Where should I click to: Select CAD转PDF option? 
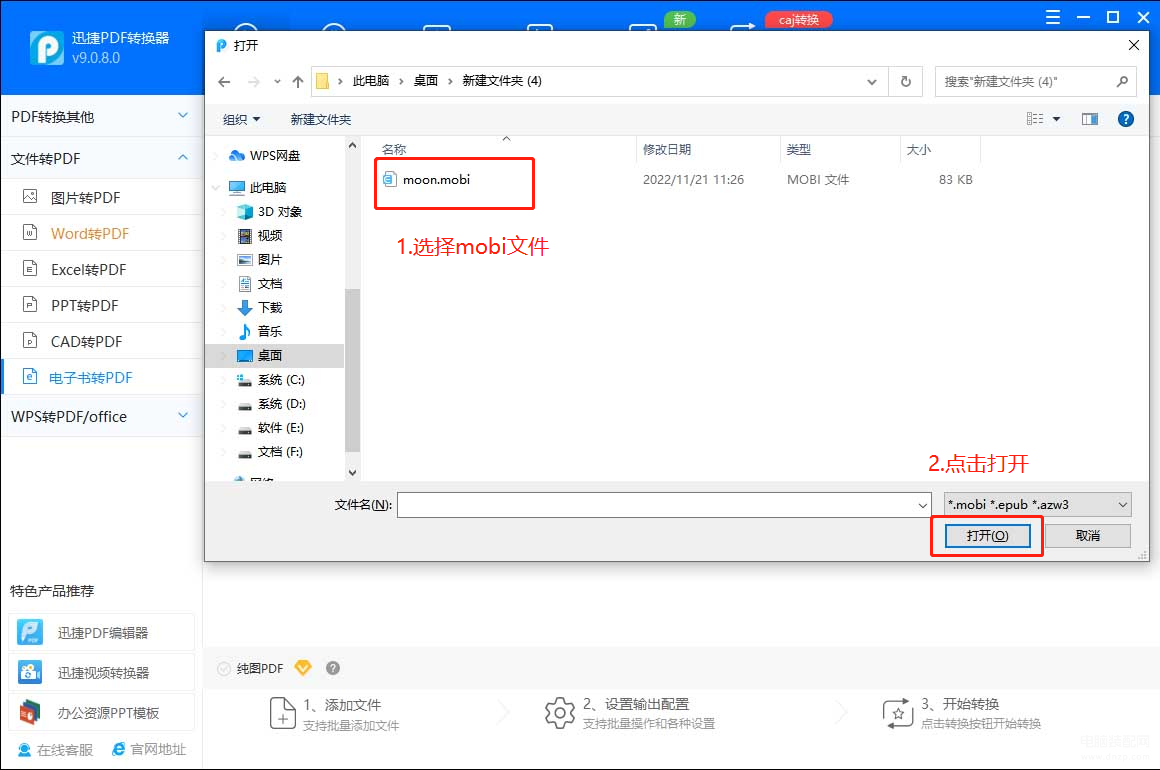tap(101, 342)
